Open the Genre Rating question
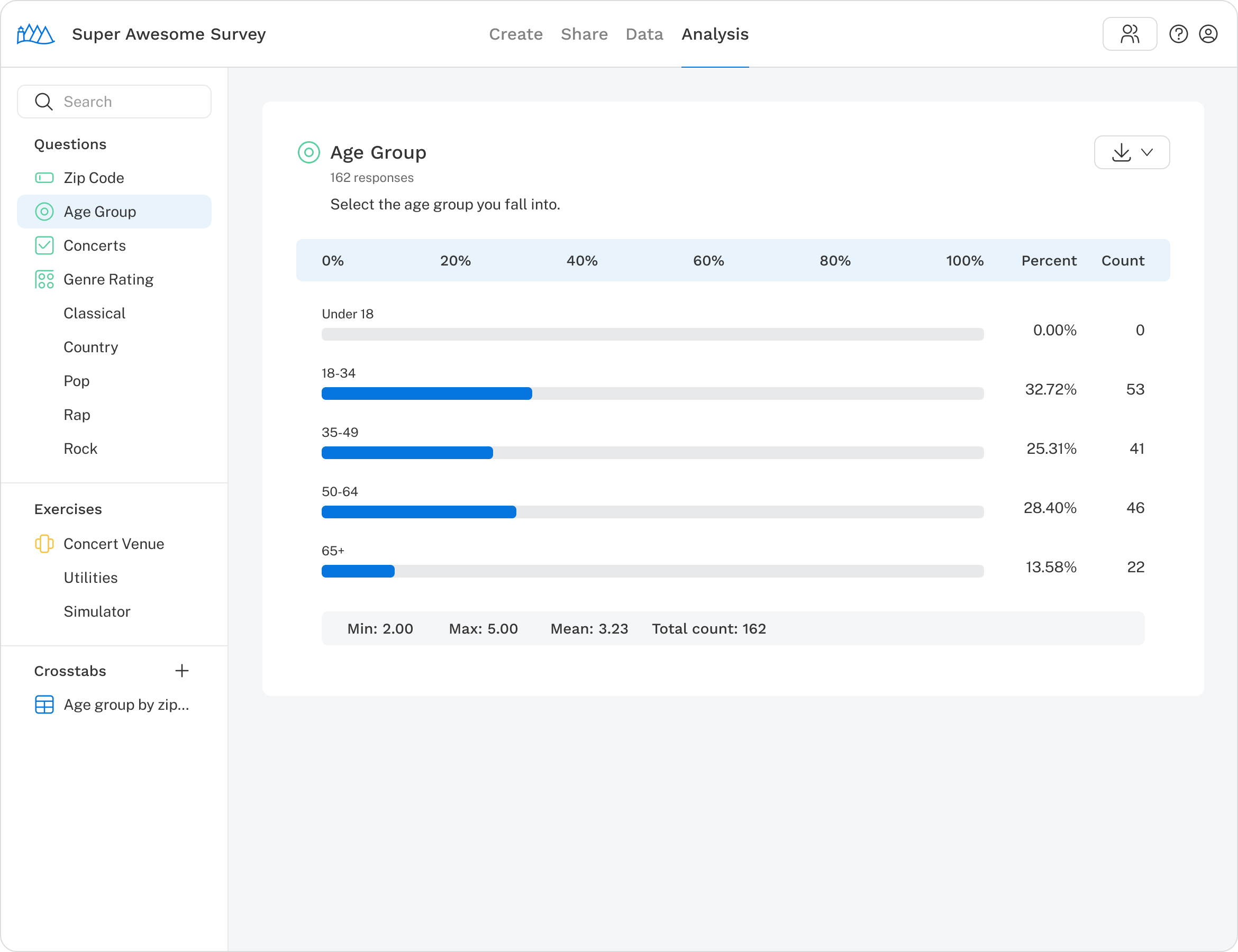Viewport: 1238px width, 952px height. click(x=114, y=279)
